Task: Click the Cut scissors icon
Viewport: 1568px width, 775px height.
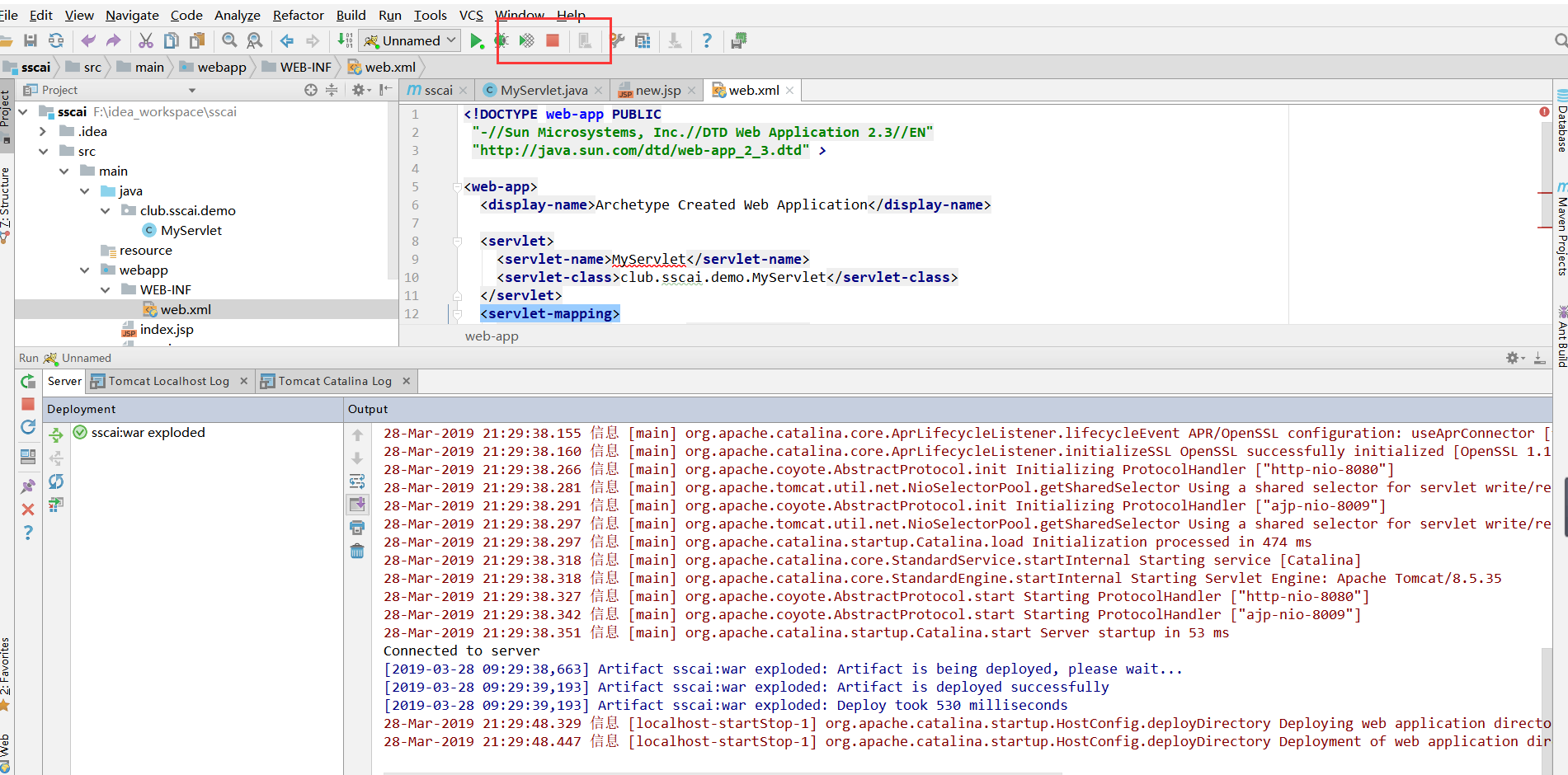Action: 146,41
